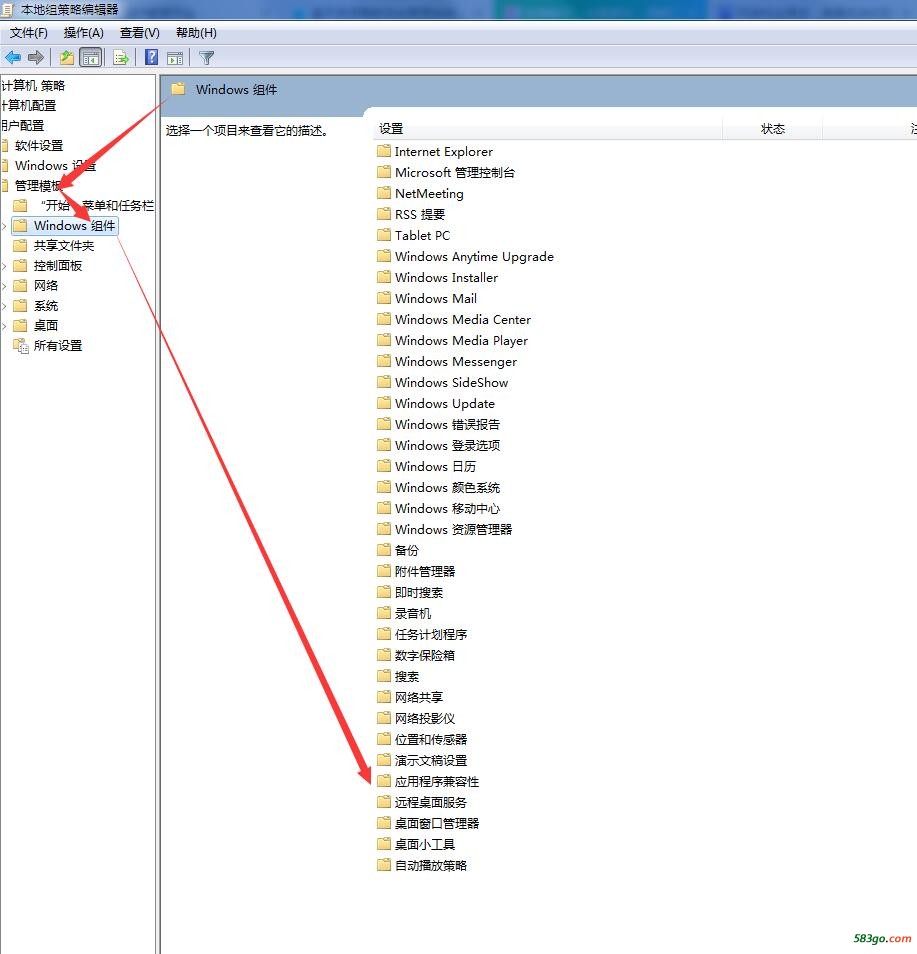This screenshot has width=917, height=954.
Task: Select 网络共享 entry
Action: (x=419, y=697)
